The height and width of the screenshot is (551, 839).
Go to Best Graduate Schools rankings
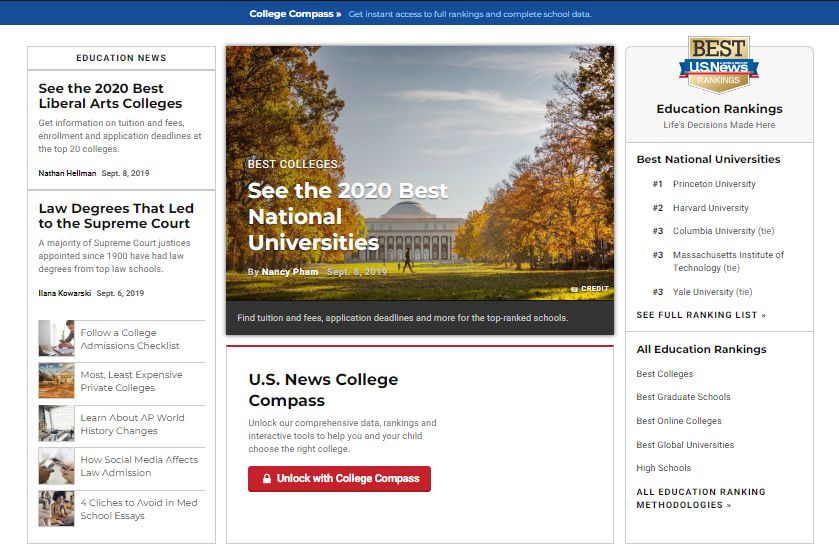pos(683,397)
